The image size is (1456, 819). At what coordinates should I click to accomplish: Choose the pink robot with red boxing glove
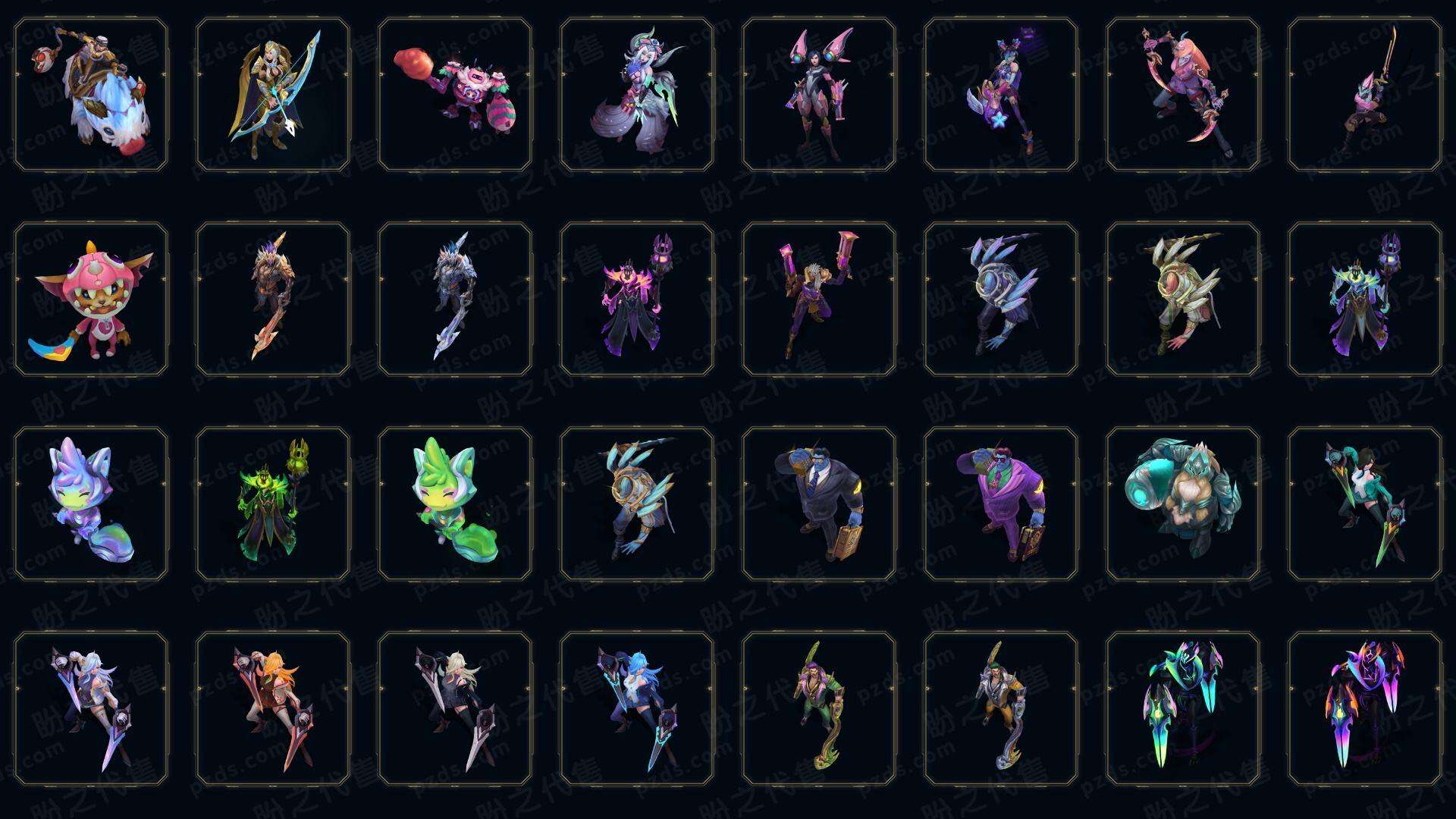tap(455, 95)
